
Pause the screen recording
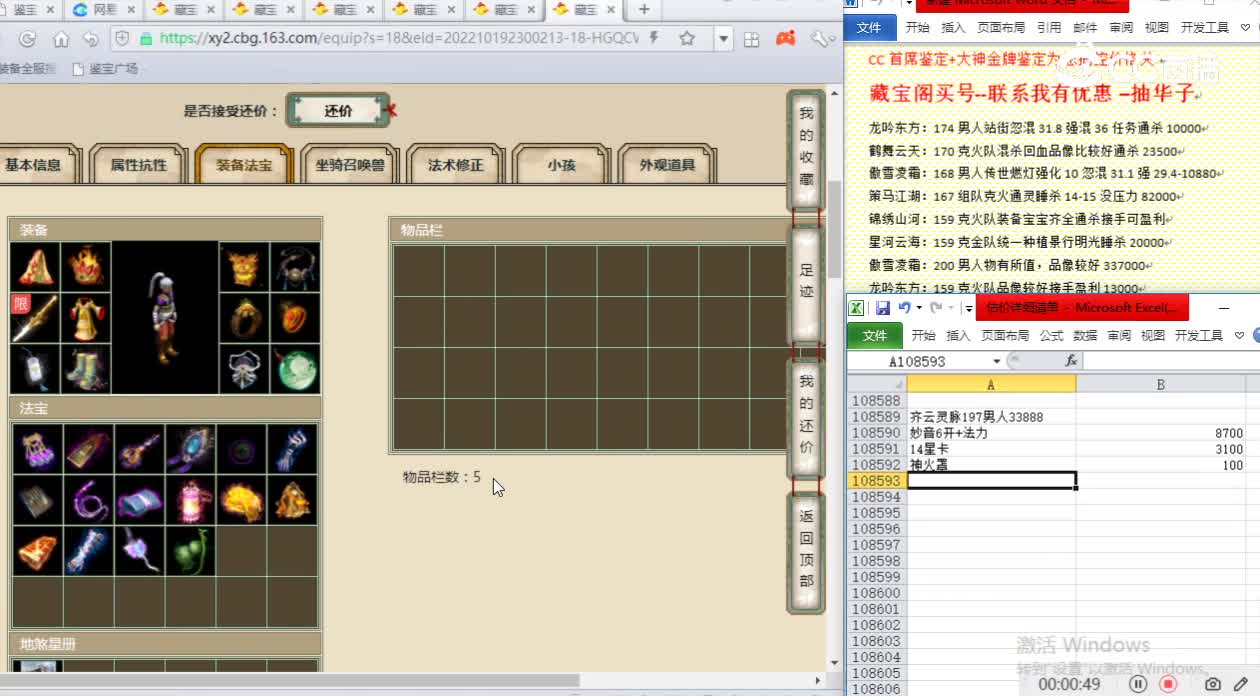(1138, 684)
